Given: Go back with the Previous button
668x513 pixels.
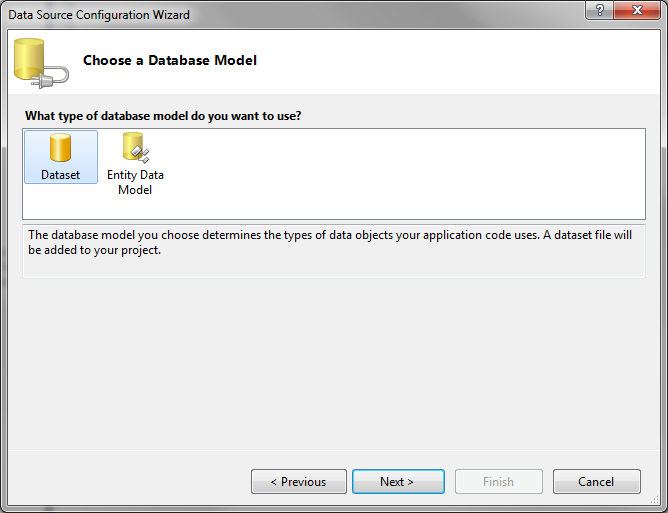Looking at the screenshot, I should [298, 482].
